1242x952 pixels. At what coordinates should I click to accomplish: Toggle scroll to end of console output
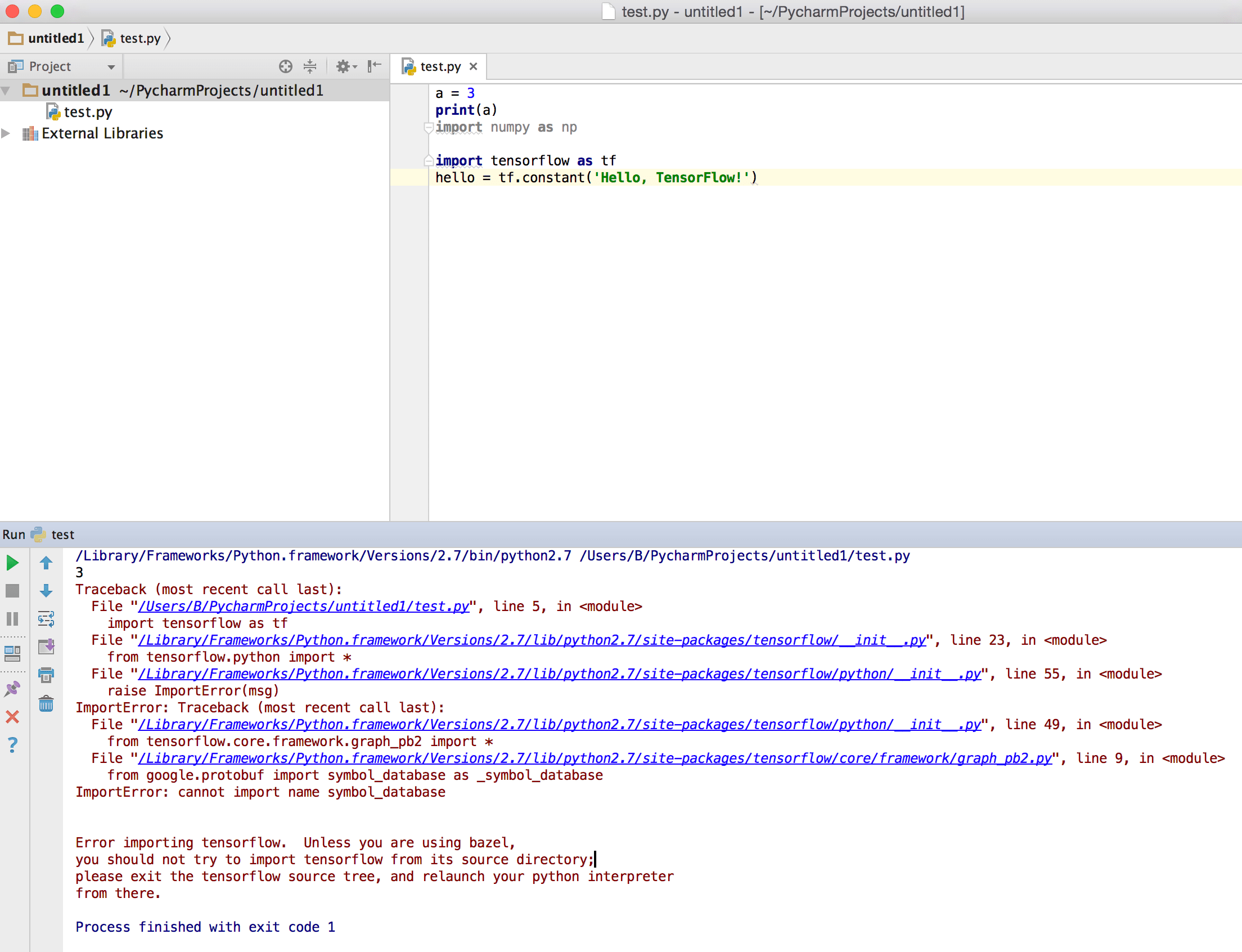[x=46, y=646]
